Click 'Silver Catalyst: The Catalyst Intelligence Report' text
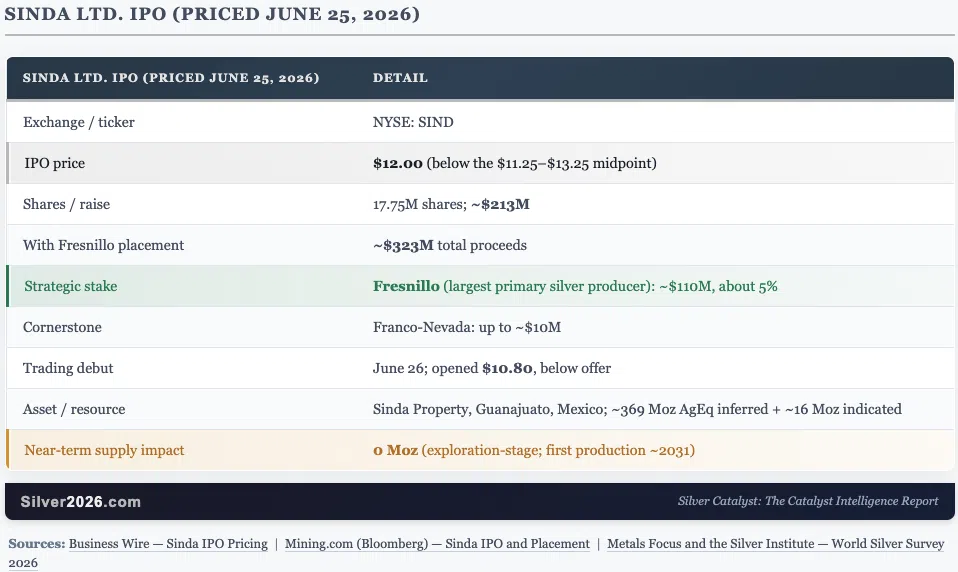Screen dimensions: 958x572 pos(808,501)
